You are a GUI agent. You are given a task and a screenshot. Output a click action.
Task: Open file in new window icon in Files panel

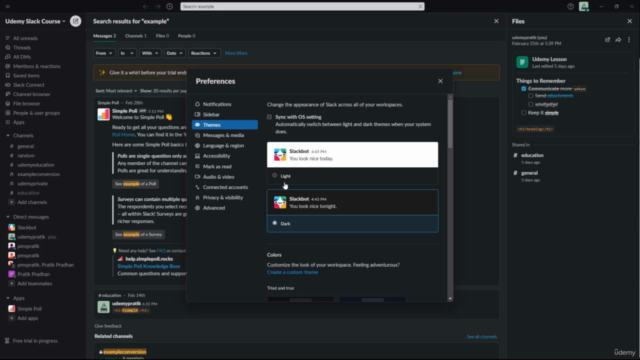point(607,40)
